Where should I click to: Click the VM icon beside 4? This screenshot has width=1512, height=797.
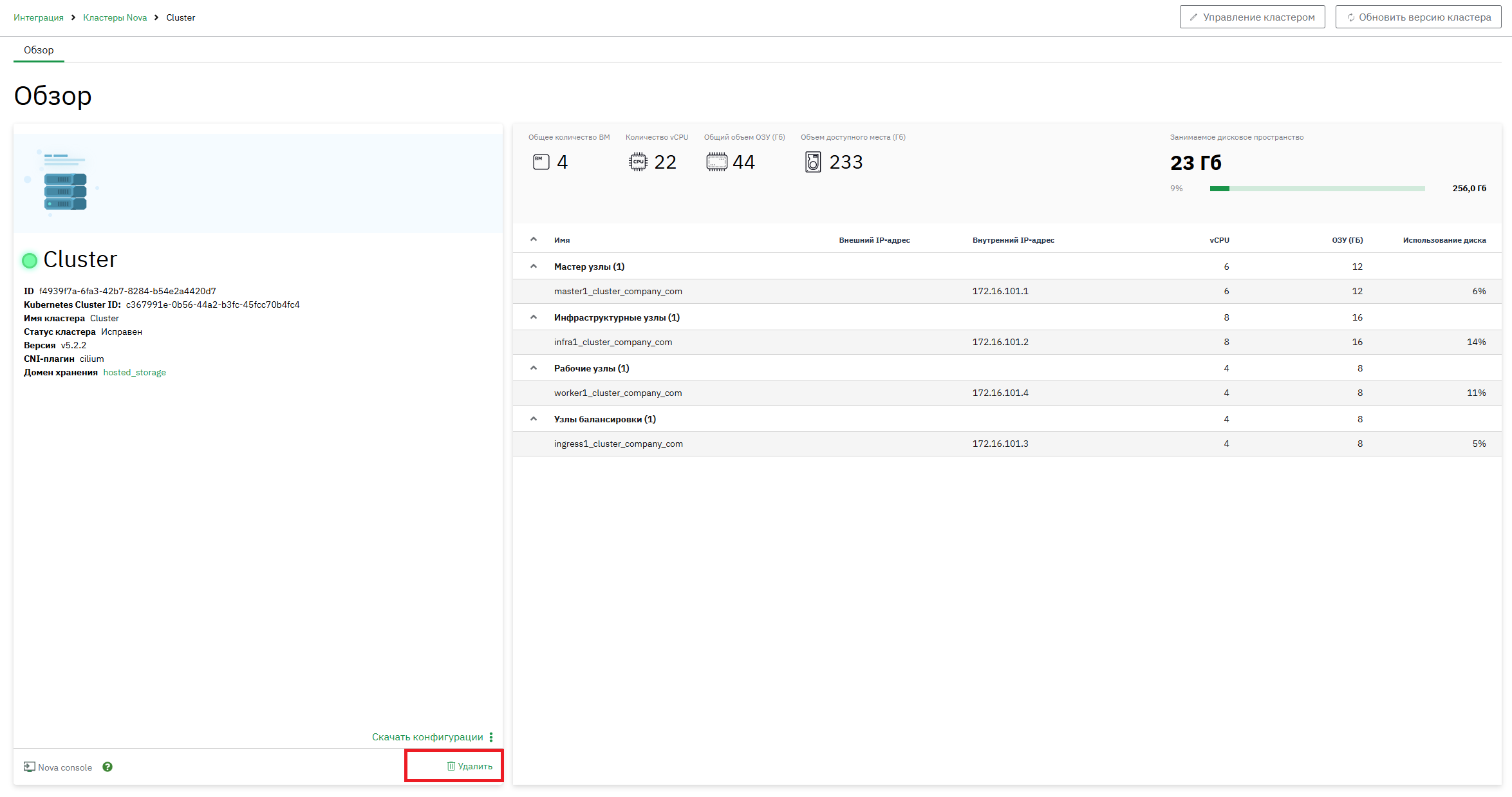tap(541, 162)
